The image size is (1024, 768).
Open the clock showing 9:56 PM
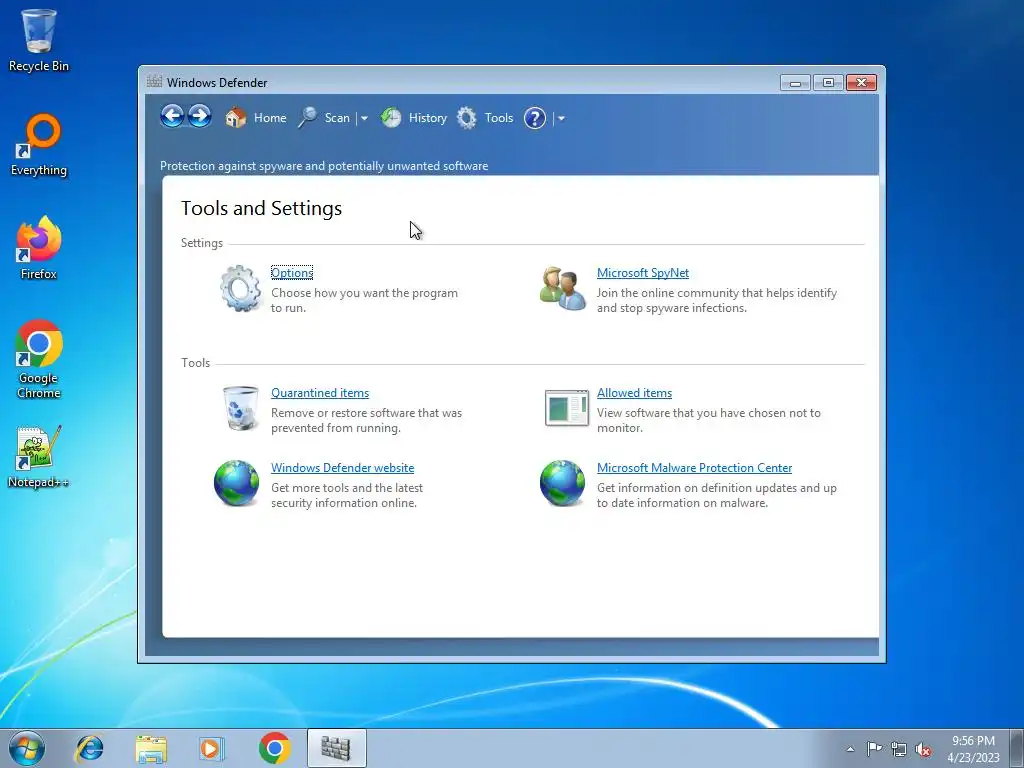pos(973,749)
